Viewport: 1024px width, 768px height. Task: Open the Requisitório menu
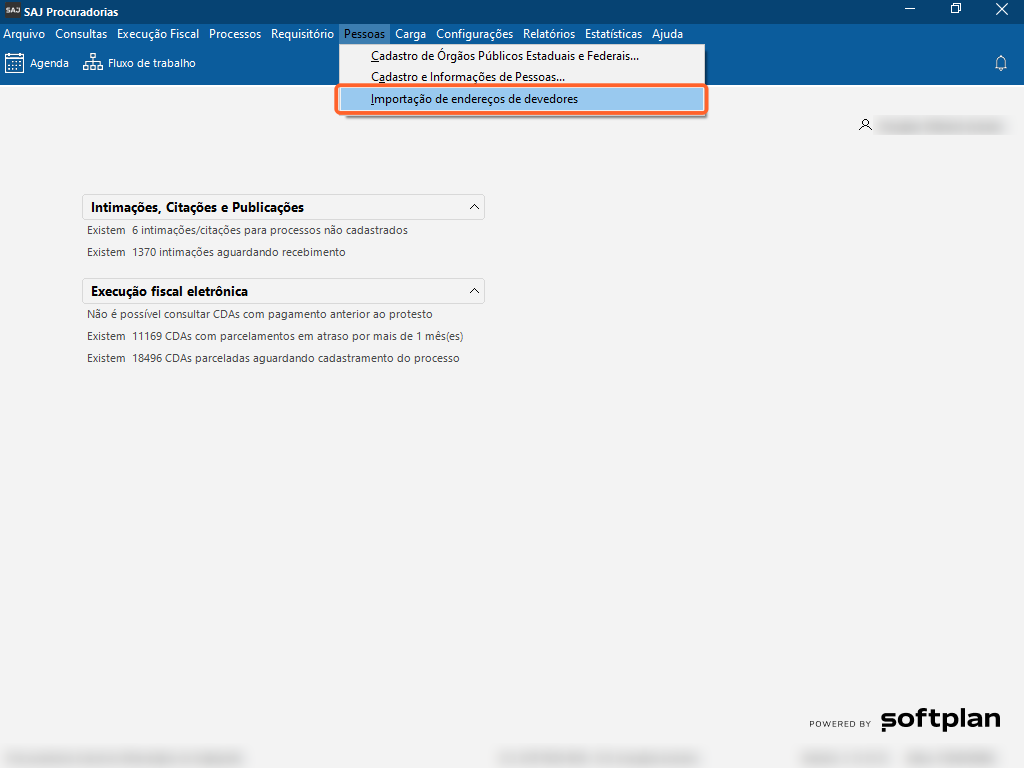coord(302,34)
